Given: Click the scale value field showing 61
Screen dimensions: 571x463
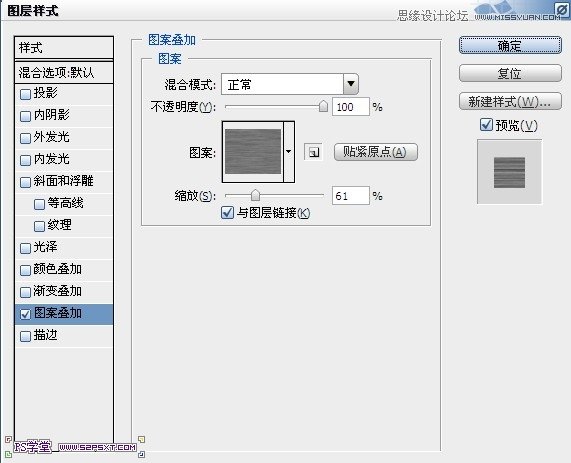Looking at the screenshot, I should (350, 196).
